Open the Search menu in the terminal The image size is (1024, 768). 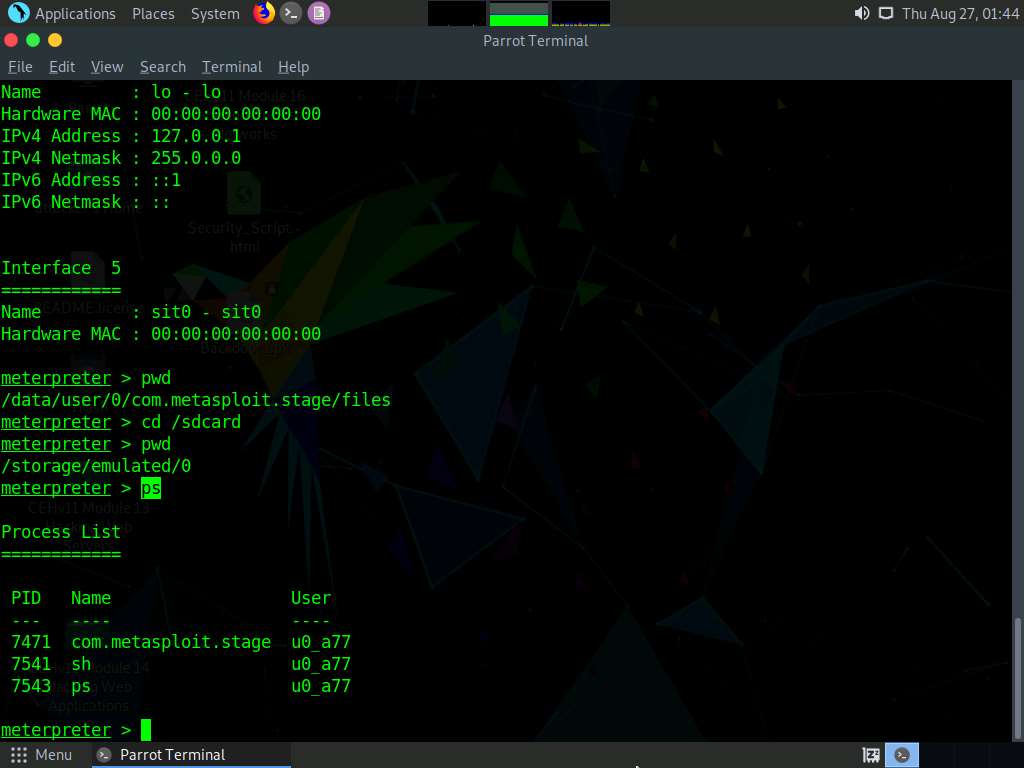coord(162,67)
